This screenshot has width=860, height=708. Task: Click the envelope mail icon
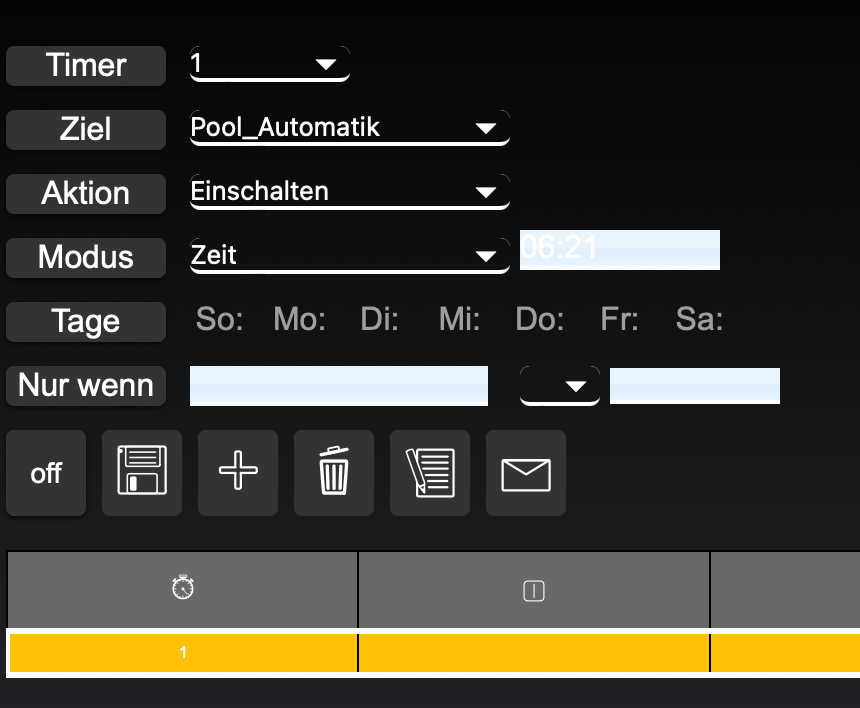(526, 473)
